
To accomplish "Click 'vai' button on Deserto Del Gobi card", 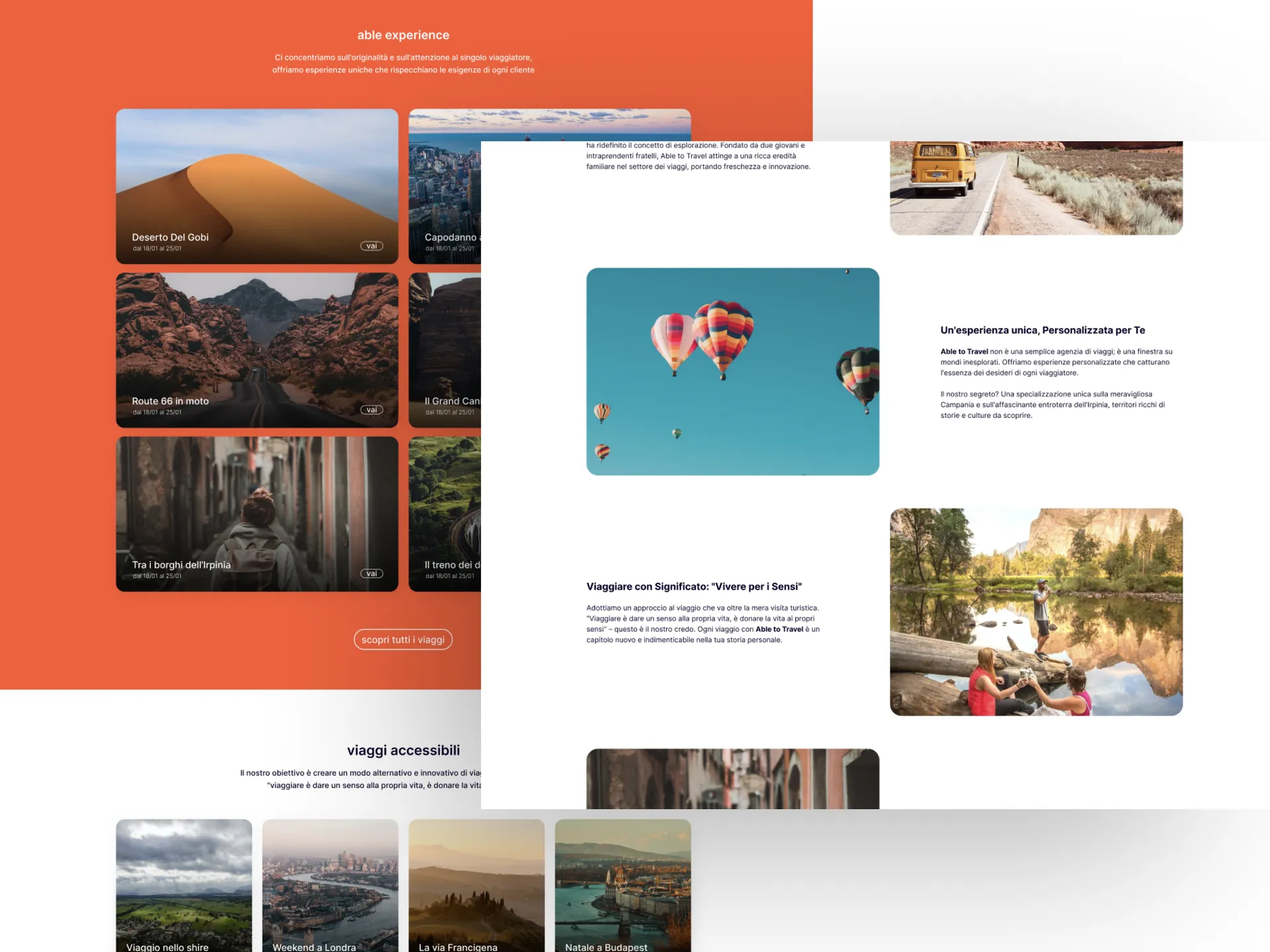I will tap(372, 246).
